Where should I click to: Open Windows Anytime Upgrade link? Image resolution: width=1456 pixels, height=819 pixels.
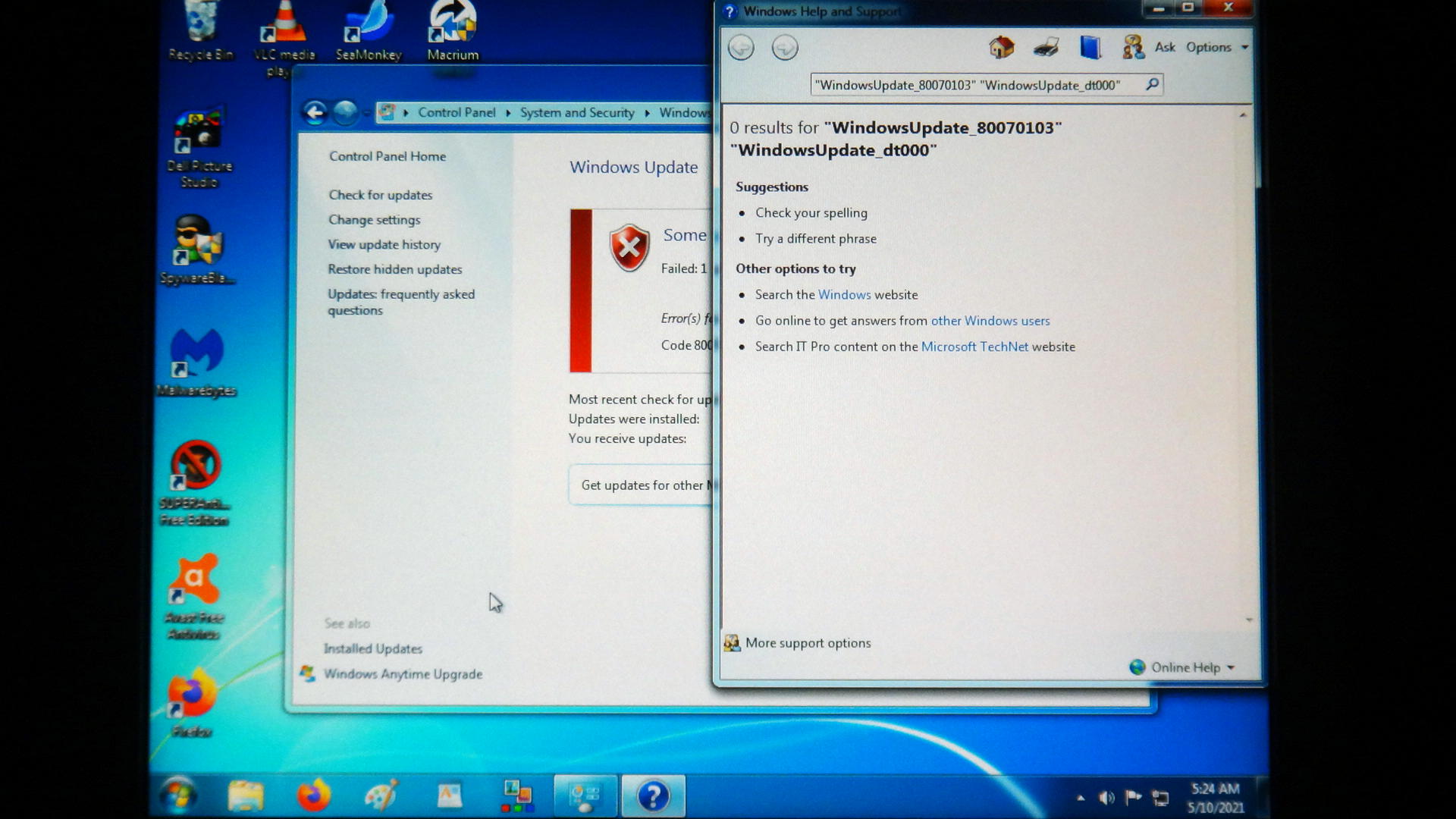click(403, 674)
